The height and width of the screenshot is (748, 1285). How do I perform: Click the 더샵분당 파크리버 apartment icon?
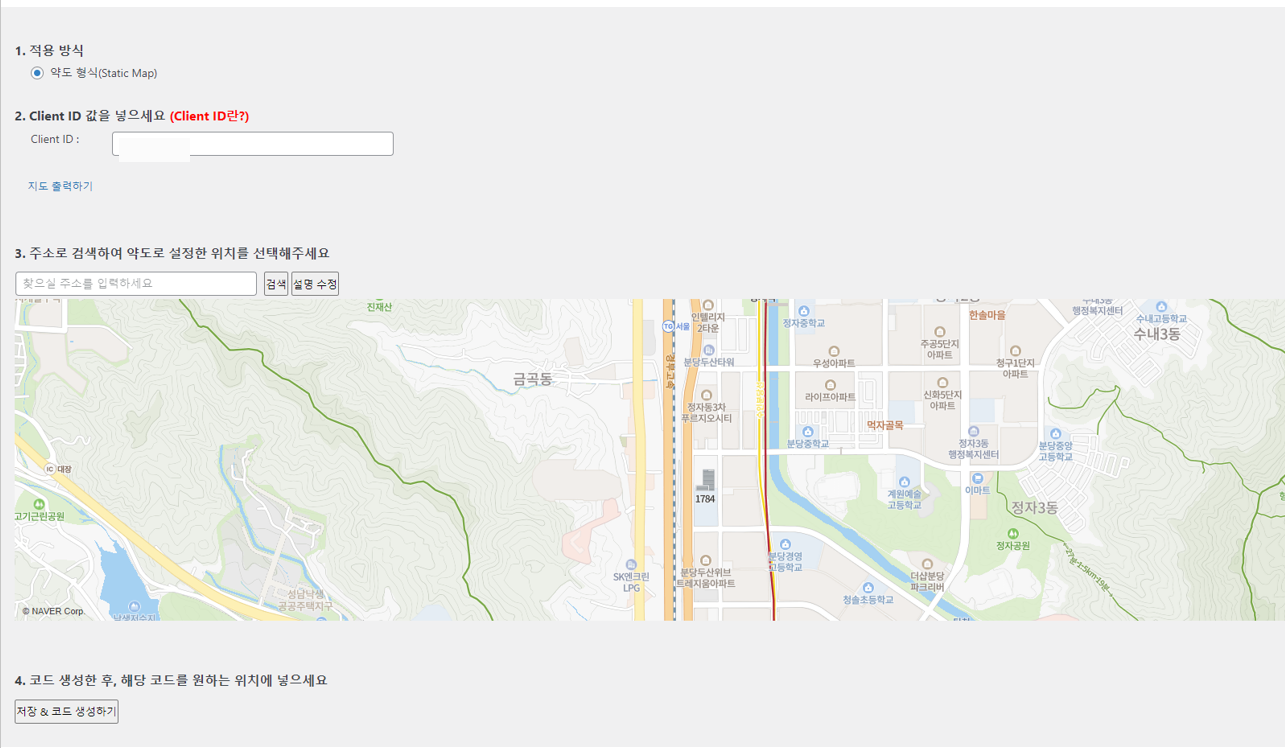click(927, 565)
